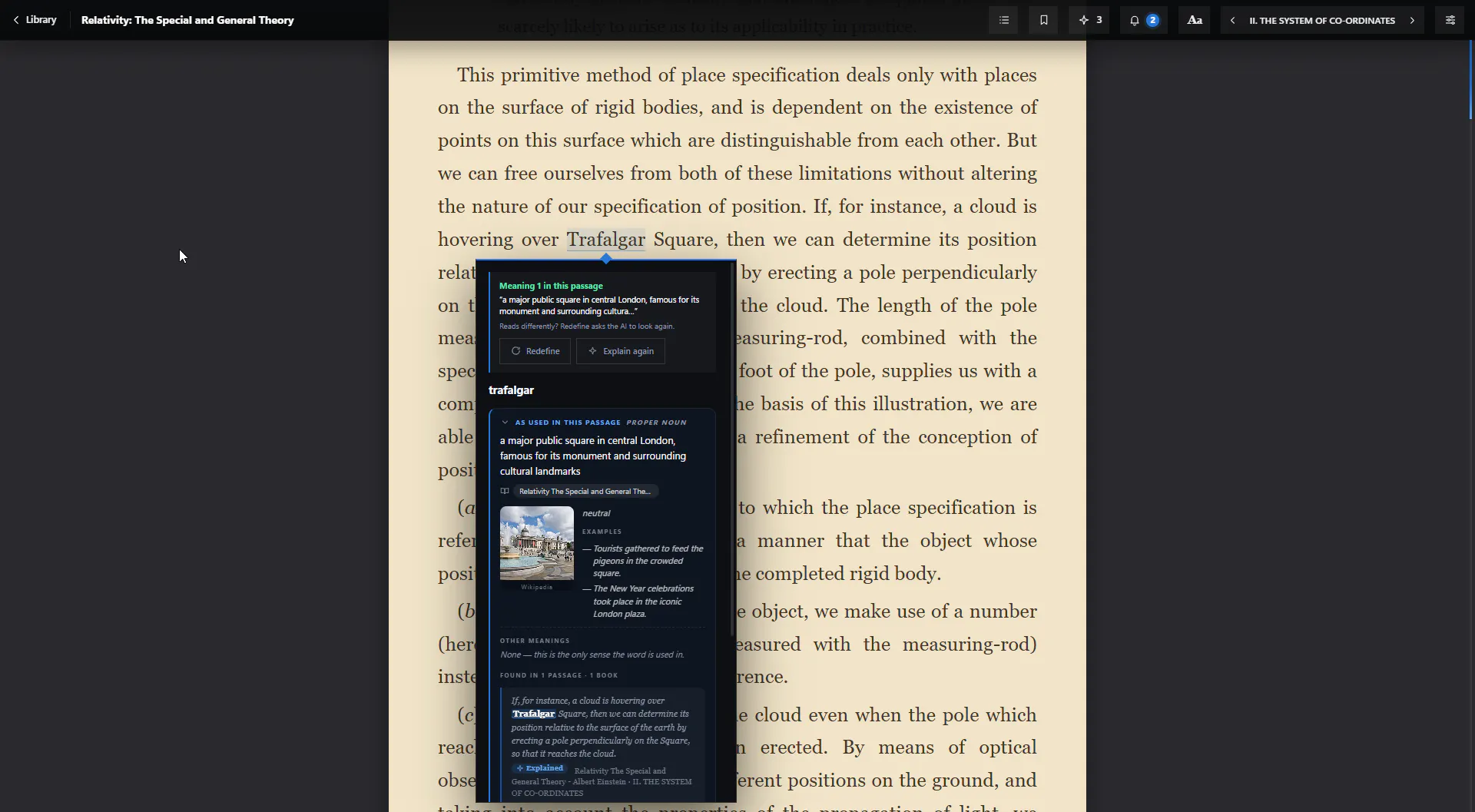Click the highlighted word Trafalgar in the text
The height and width of the screenshot is (812, 1475).
click(606, 240)
